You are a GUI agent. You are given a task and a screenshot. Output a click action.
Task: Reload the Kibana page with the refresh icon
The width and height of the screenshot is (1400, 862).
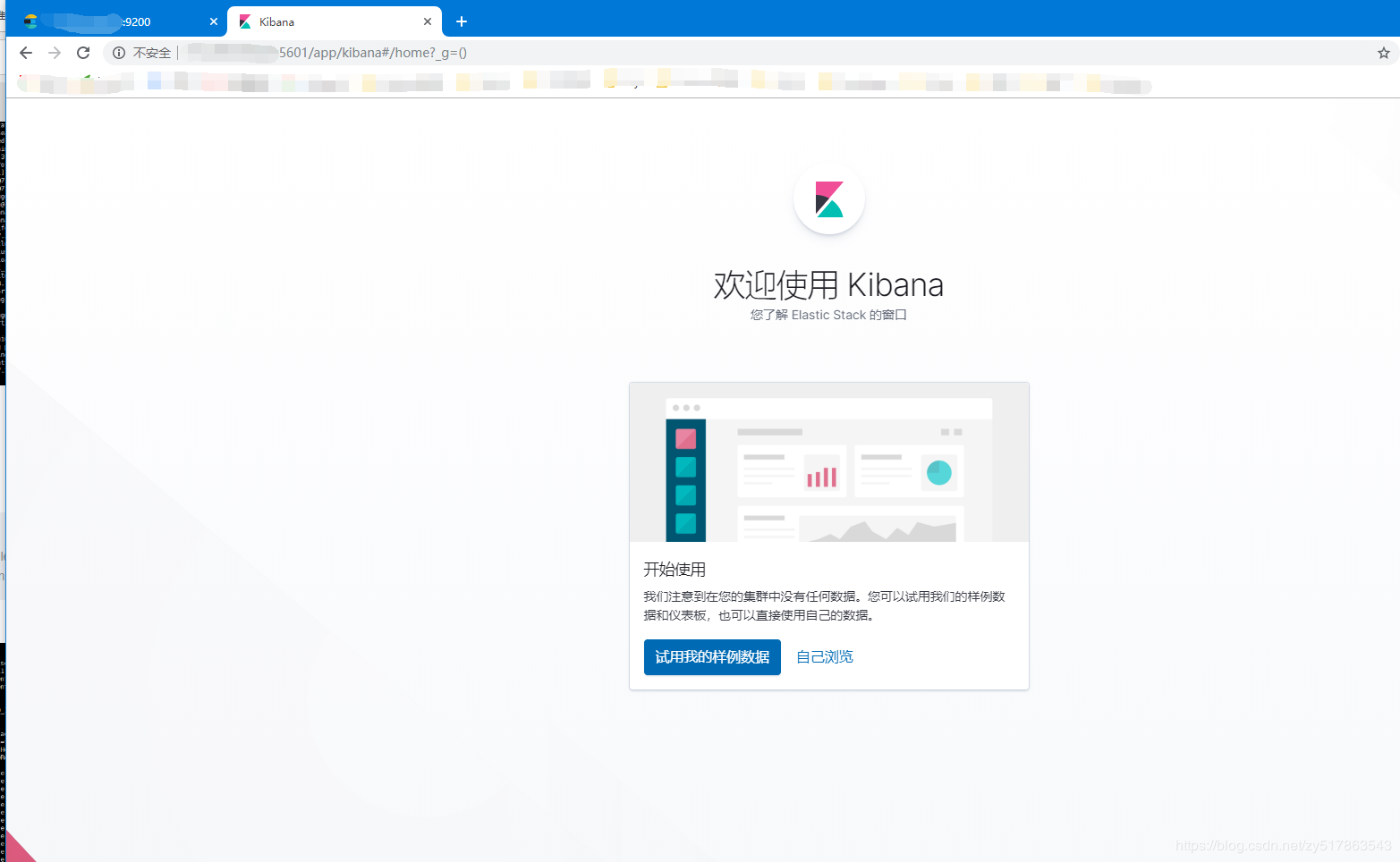[x=82, y=53]
